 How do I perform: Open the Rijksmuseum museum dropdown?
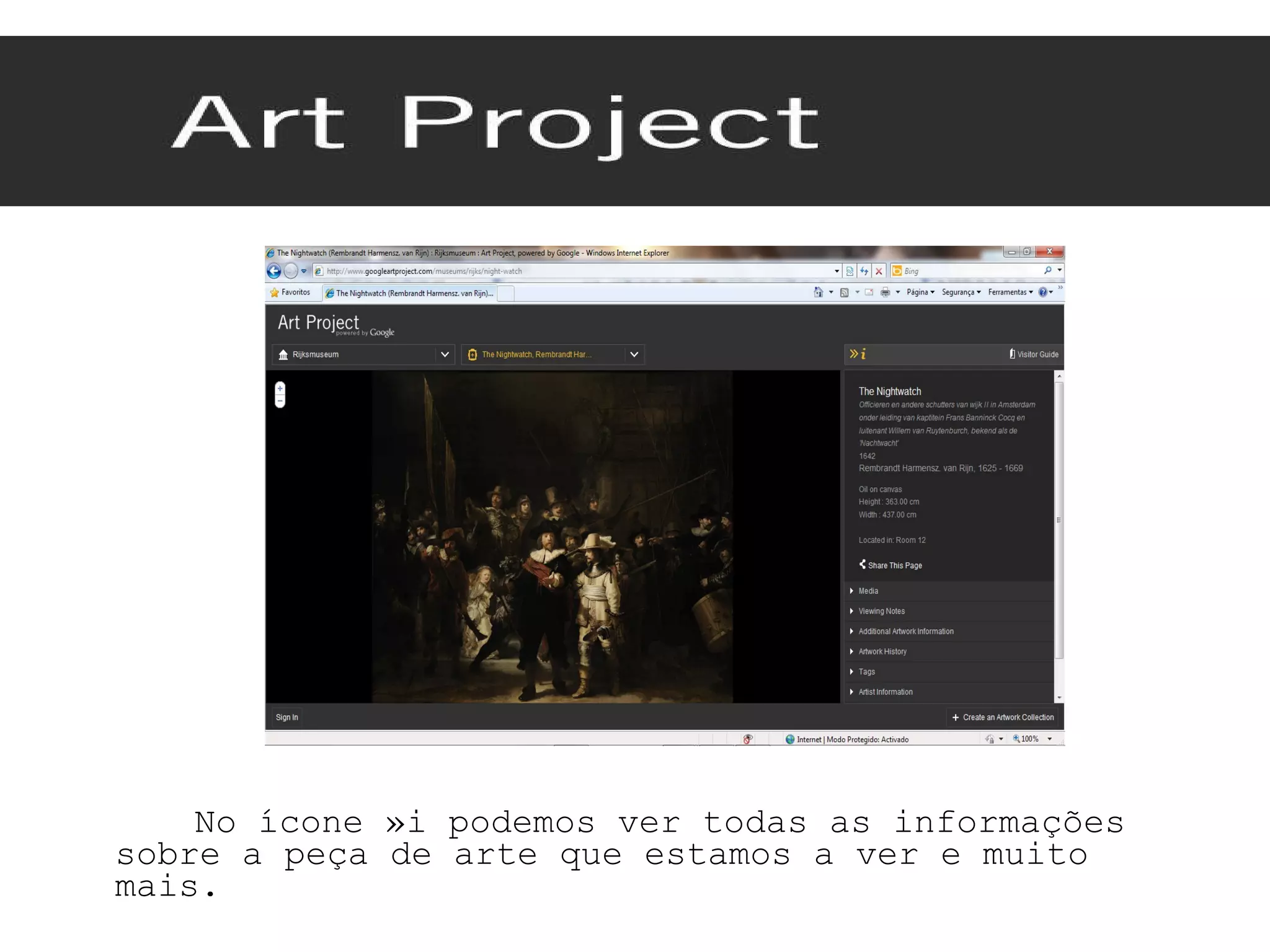363,355
